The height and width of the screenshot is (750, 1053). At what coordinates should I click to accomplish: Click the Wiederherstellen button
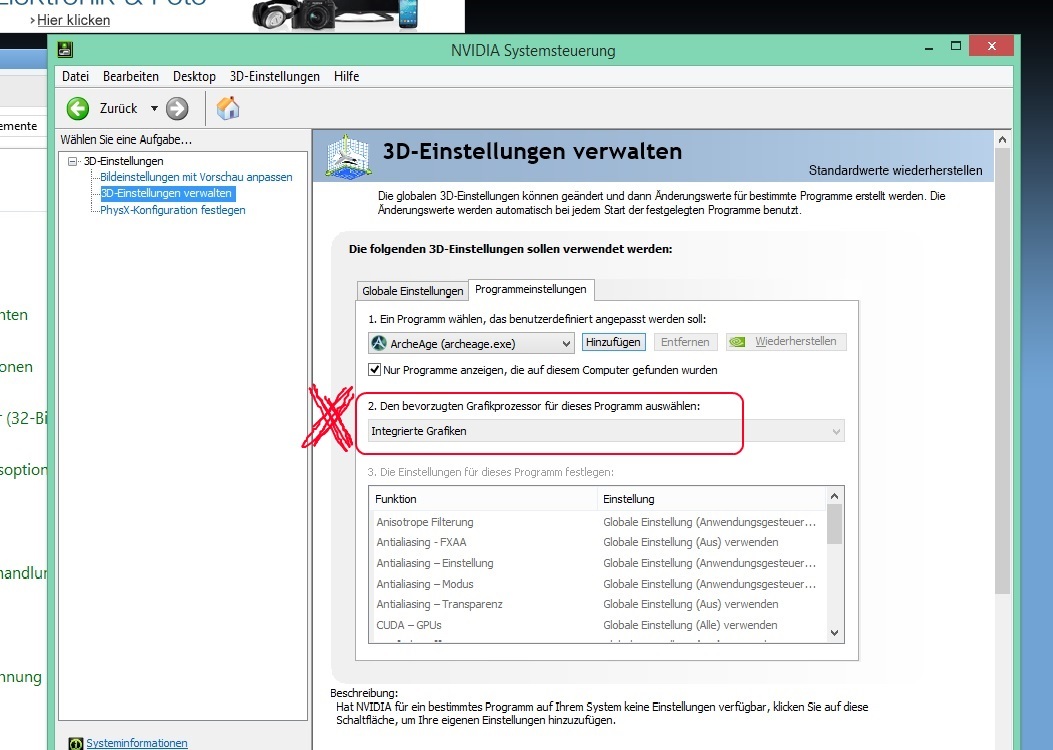(x=786, y=342)
